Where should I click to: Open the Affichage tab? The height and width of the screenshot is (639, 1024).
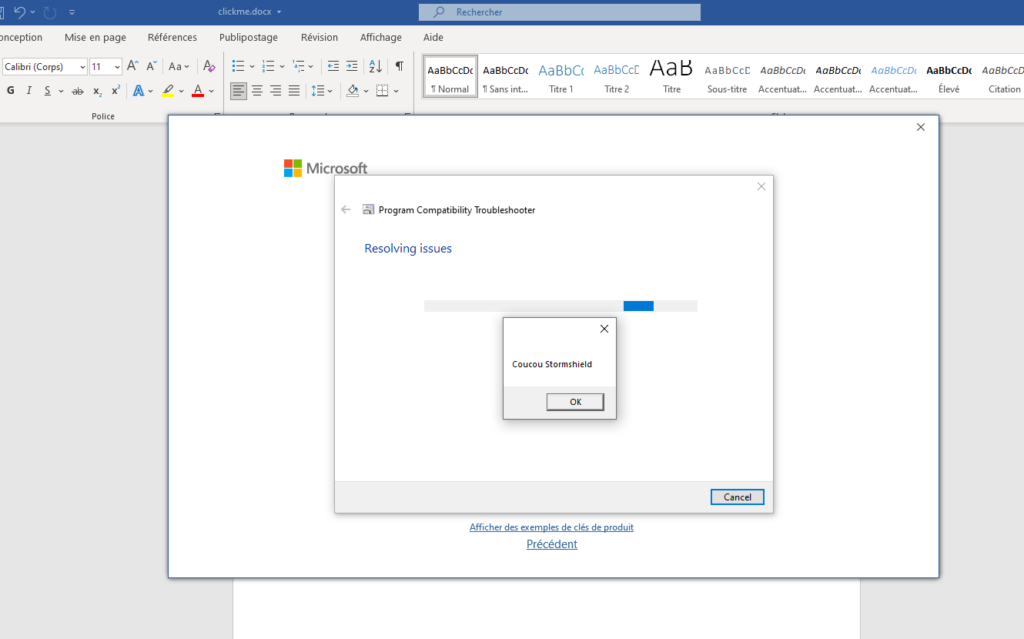tap(381, 37)
